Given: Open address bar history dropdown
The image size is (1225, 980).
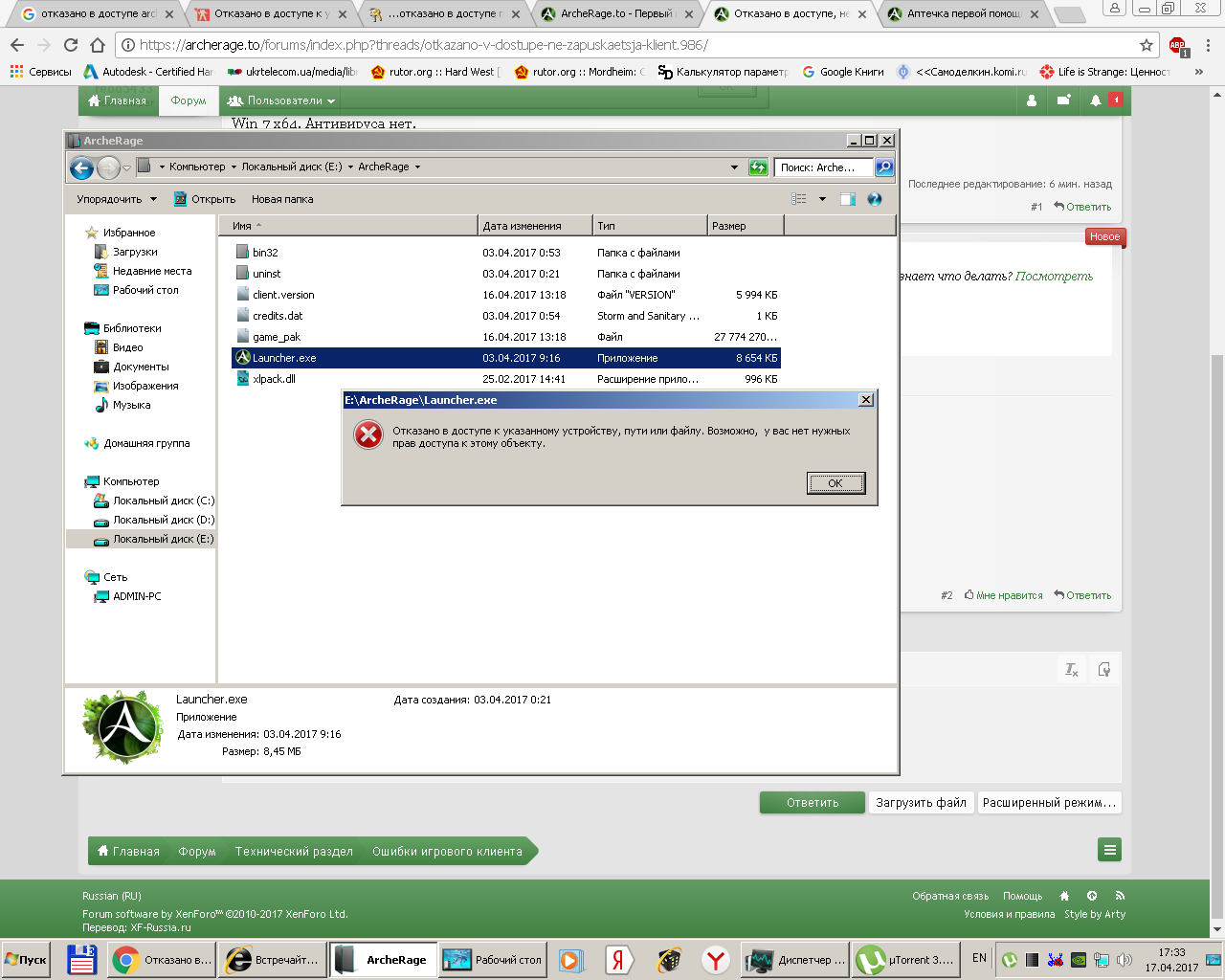Looking at the screenshot, I should (734, 167).
